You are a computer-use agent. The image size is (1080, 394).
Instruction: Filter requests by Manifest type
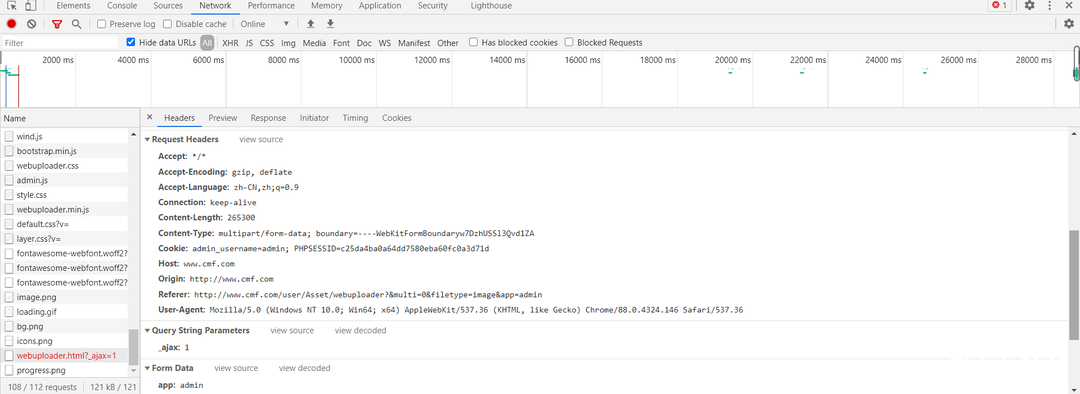pyautogui.click(x=414, y=43)
